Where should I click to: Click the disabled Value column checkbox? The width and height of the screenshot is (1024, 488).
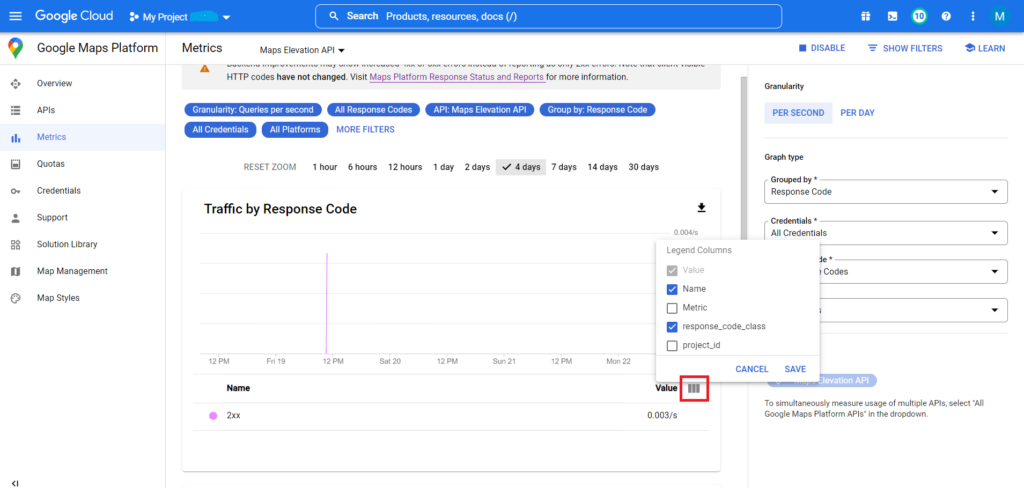[x=672, y=270]
